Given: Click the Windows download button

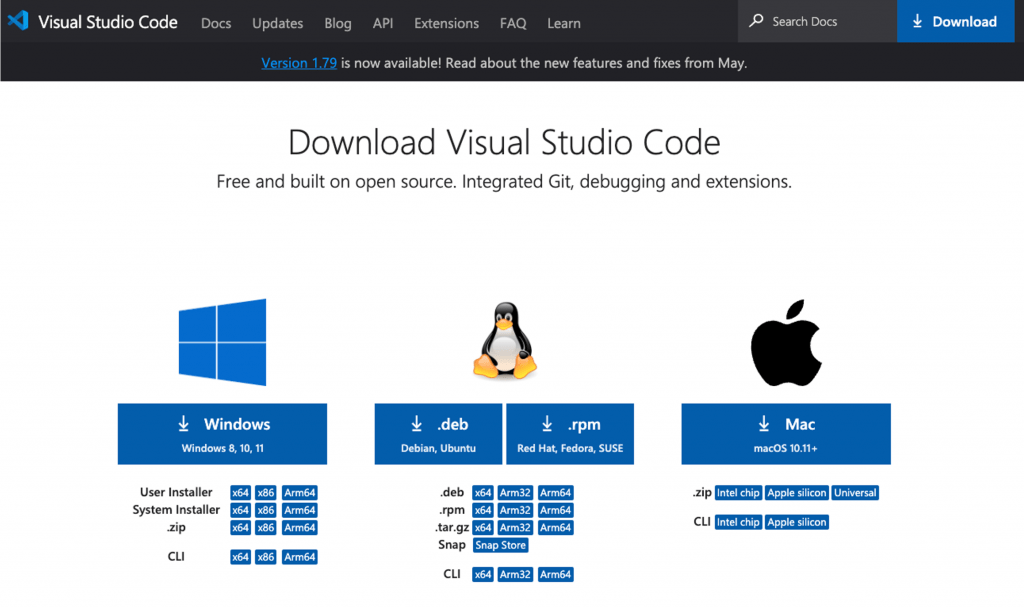Looking at the screenshot, I should coord(222,434).
